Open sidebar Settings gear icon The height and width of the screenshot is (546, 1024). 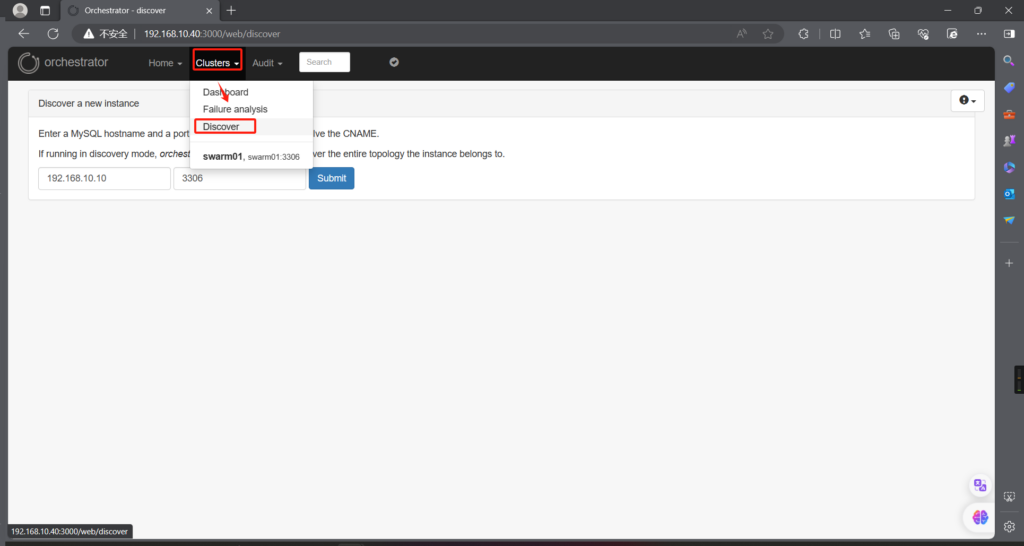tap(1009, 526)
